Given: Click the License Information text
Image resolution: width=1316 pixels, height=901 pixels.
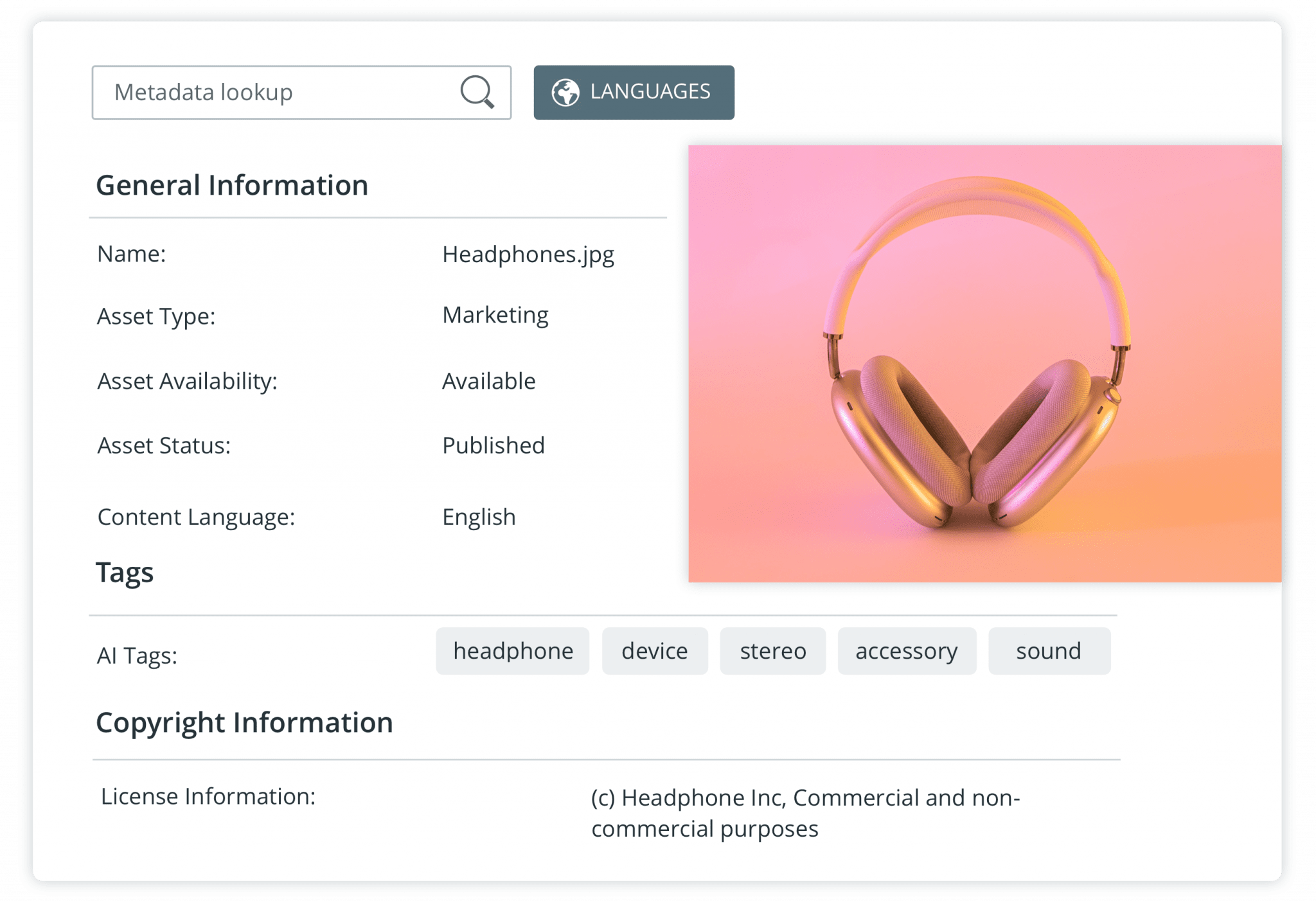Looking at the screenshot, I should 208,796.
